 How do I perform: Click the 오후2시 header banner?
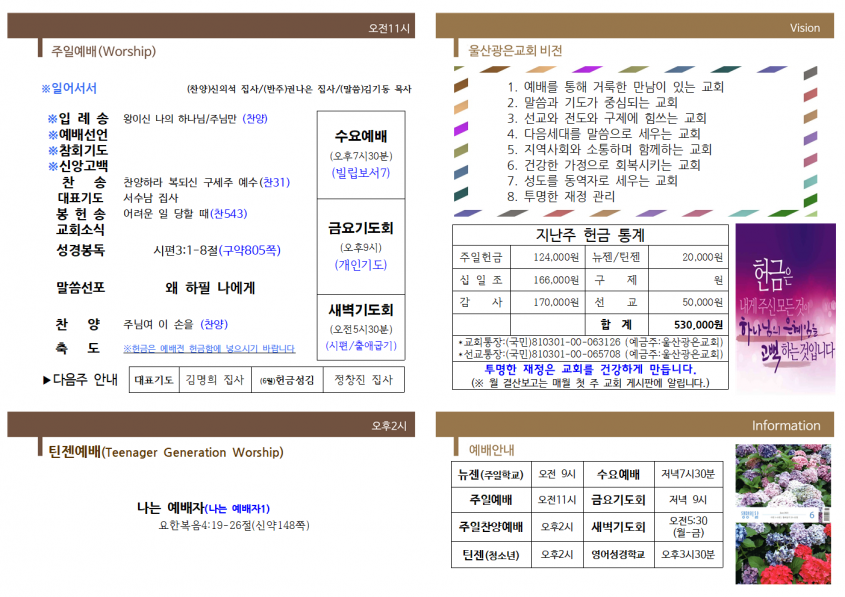coord(211,424)
